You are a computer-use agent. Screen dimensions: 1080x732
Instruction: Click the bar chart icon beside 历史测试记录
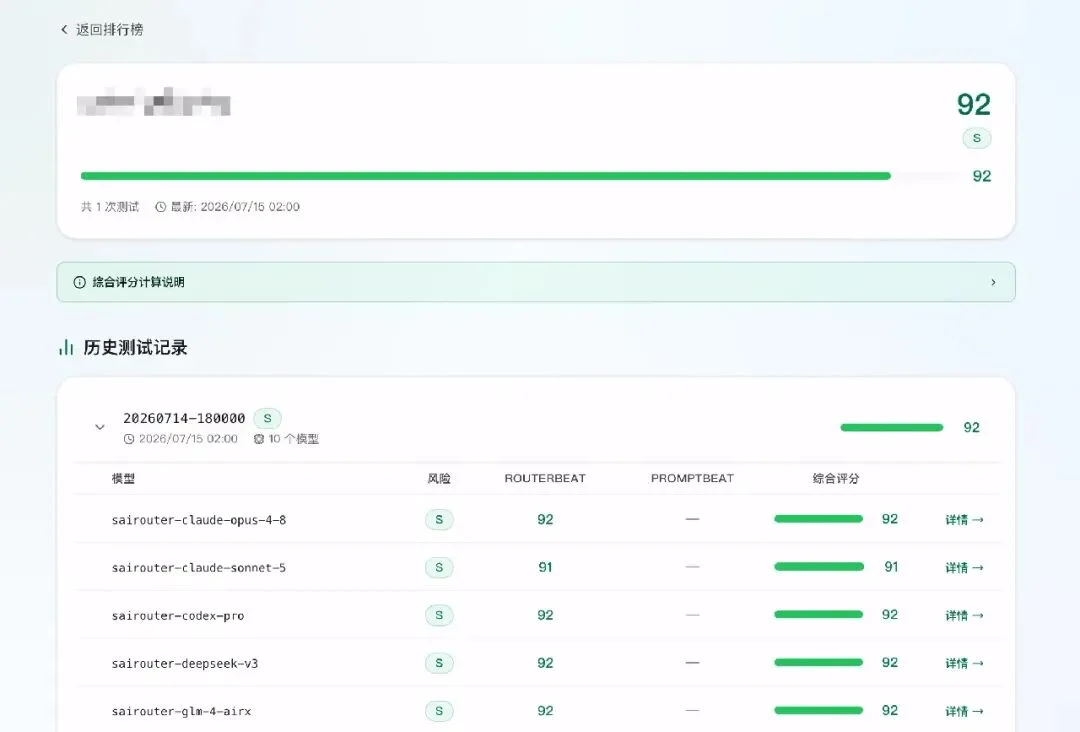pos(66,347)
